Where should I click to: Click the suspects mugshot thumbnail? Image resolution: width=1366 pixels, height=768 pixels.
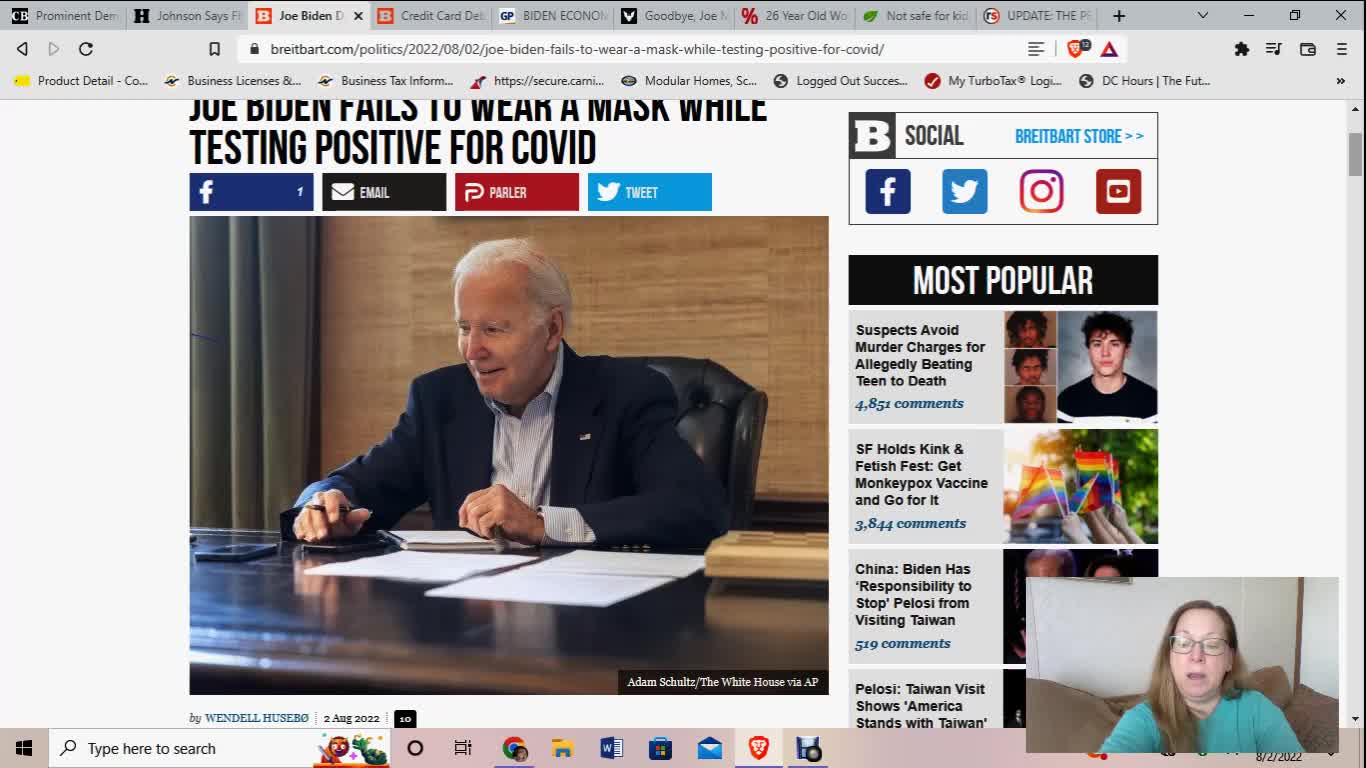click(1080, 367)
